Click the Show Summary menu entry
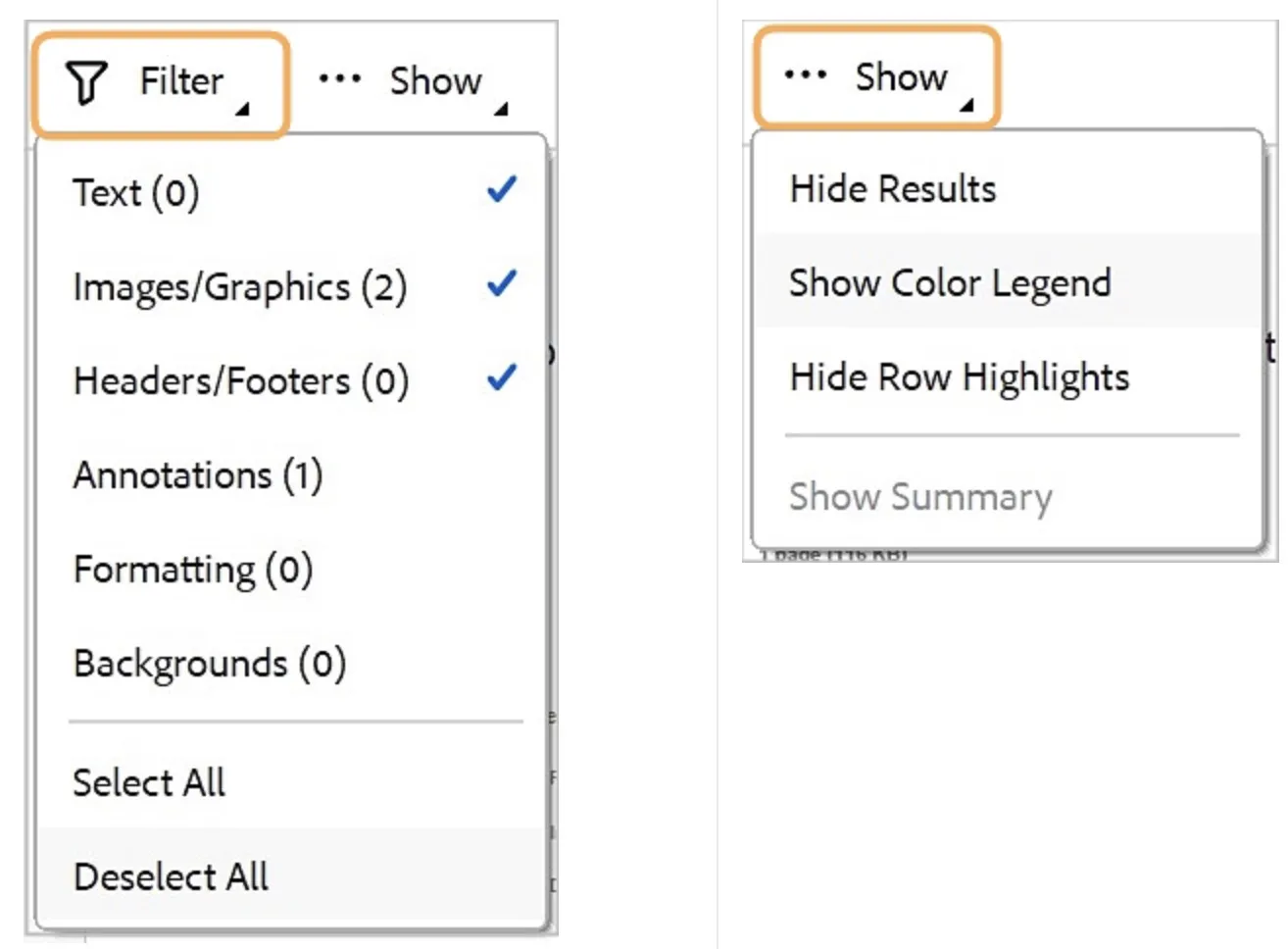Screen dimensions: 1288x949 (919, 497)
